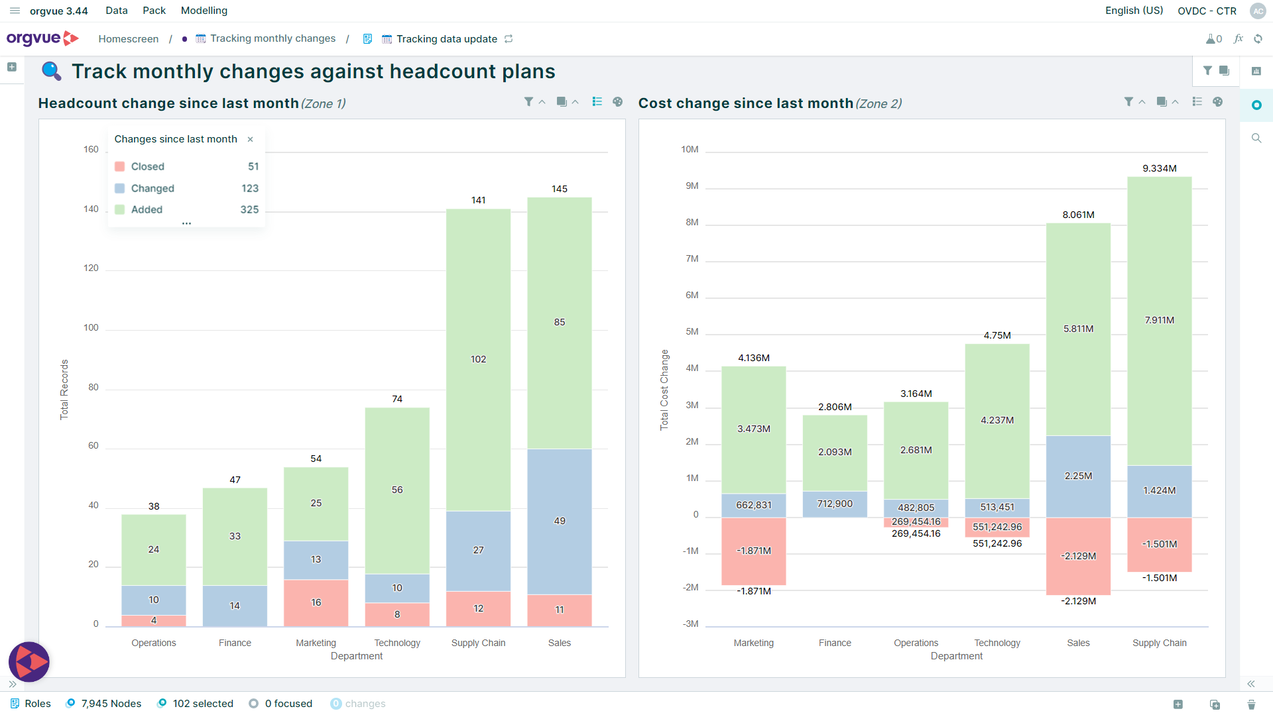Open the Data menu
This screenshot has width=1273, height=715.
pos(116,11)
